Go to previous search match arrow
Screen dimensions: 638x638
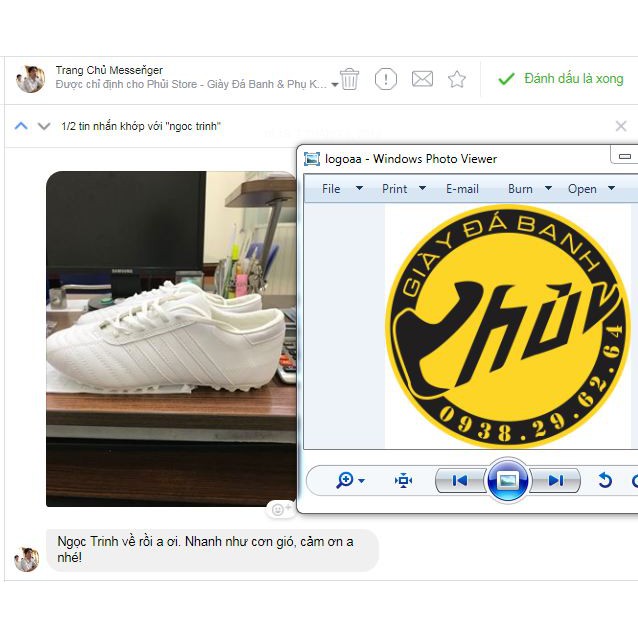(x=21, y=126)
